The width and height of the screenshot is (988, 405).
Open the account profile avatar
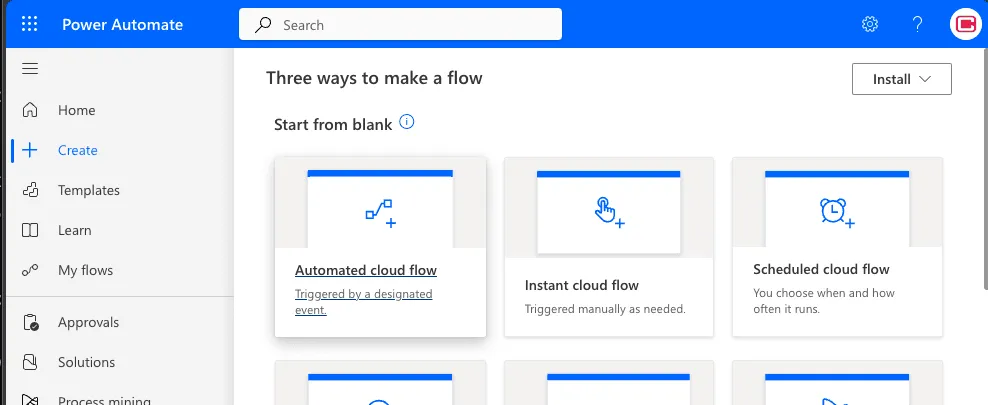point(966,25)
